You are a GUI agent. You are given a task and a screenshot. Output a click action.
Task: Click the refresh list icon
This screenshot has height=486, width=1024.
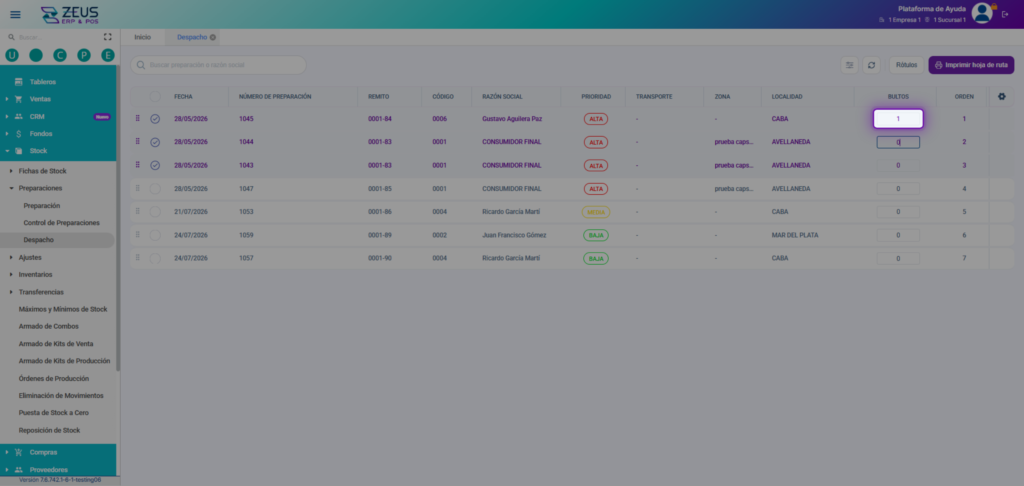click(871, 65)
